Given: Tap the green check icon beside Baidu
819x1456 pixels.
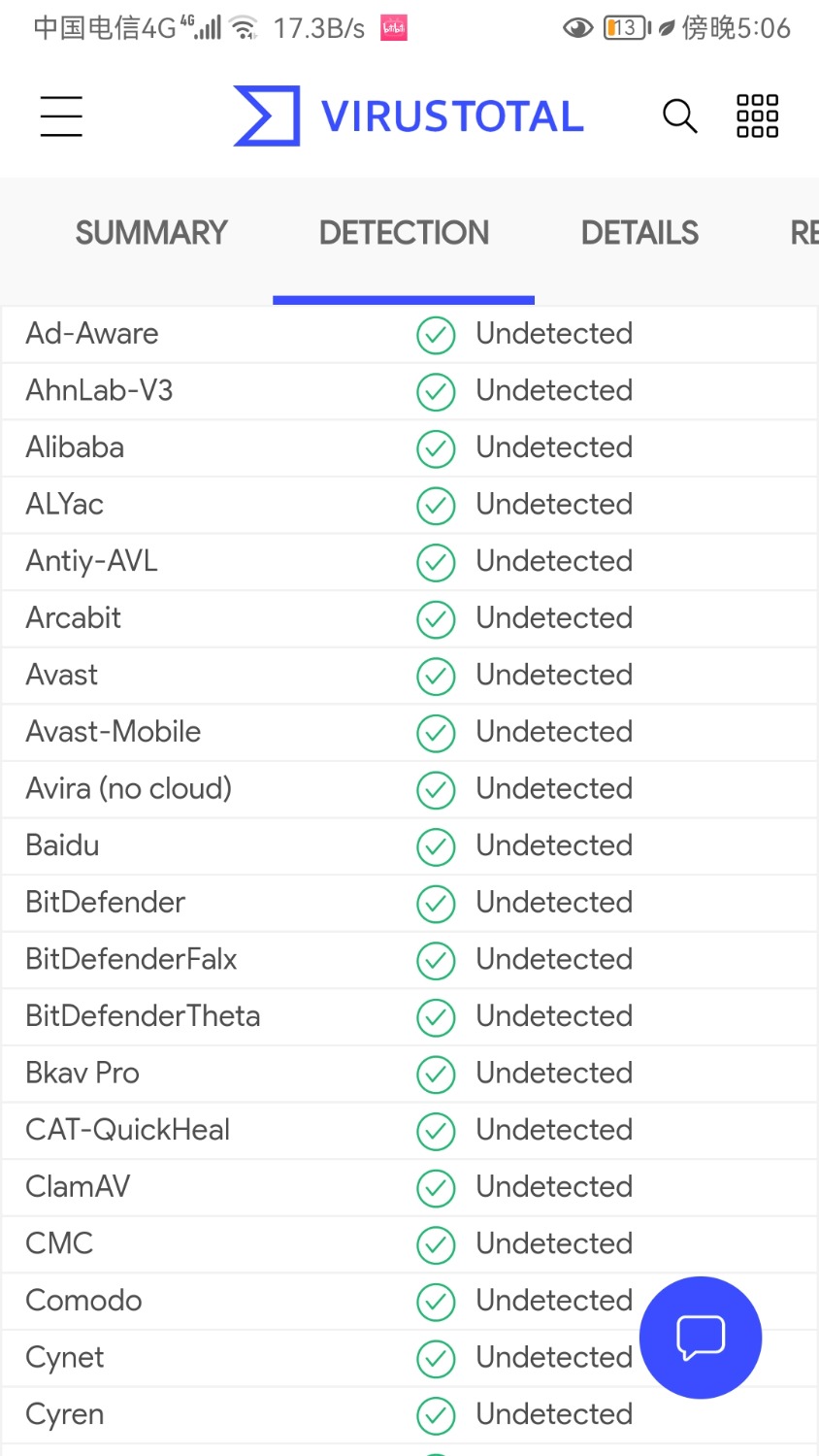Looking at the screenshot, I should 436,846.
